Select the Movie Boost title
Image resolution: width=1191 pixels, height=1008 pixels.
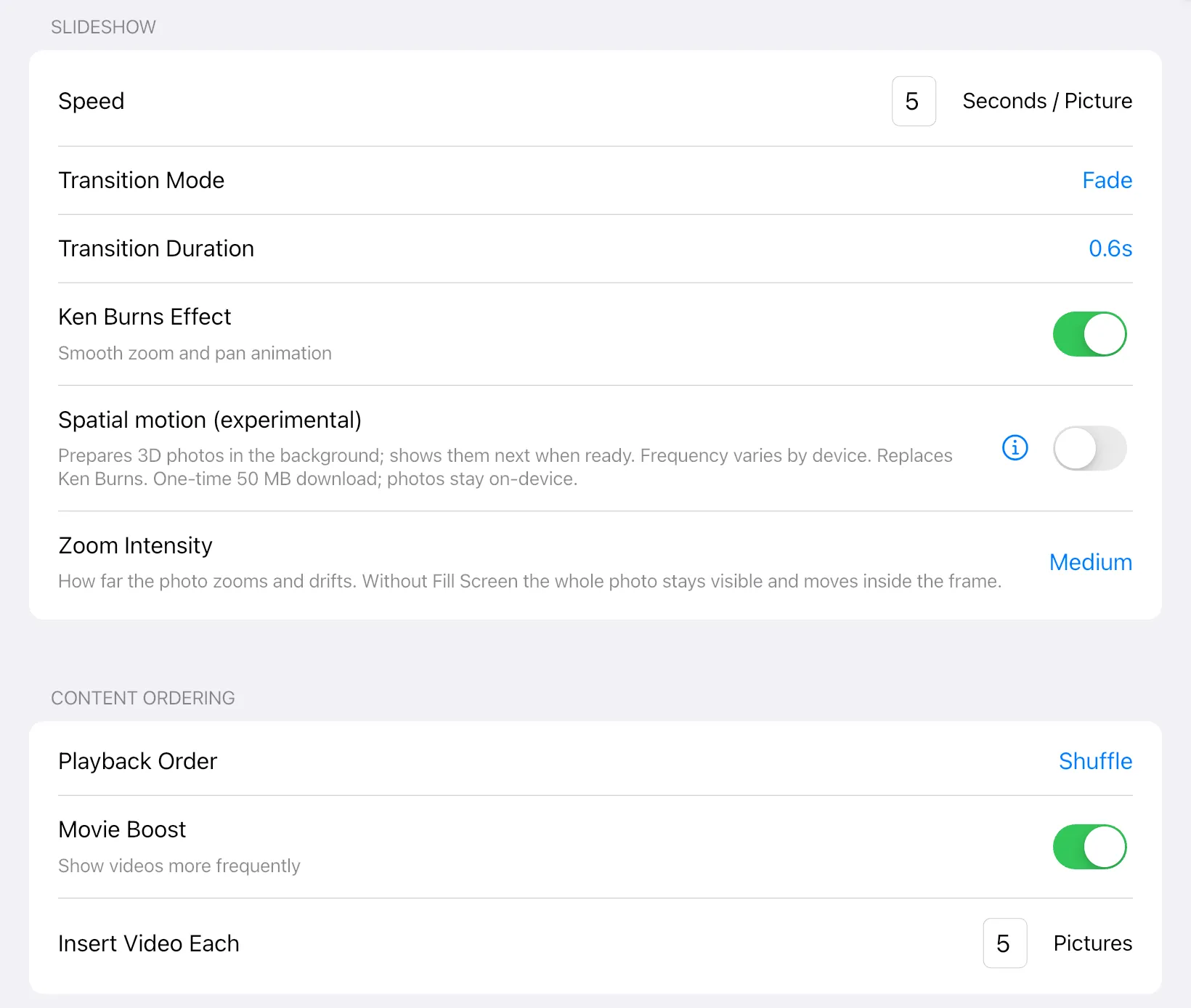(x=122, y=829)
